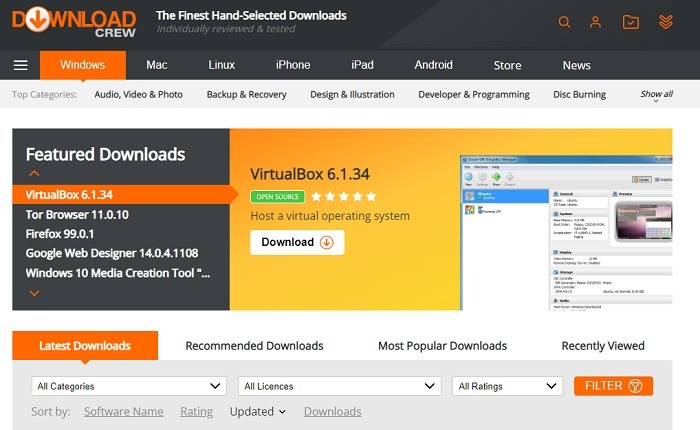The width and height of the screenshot is (700, 430).
Task: Open the Disc Burning category
Action: 579,94
